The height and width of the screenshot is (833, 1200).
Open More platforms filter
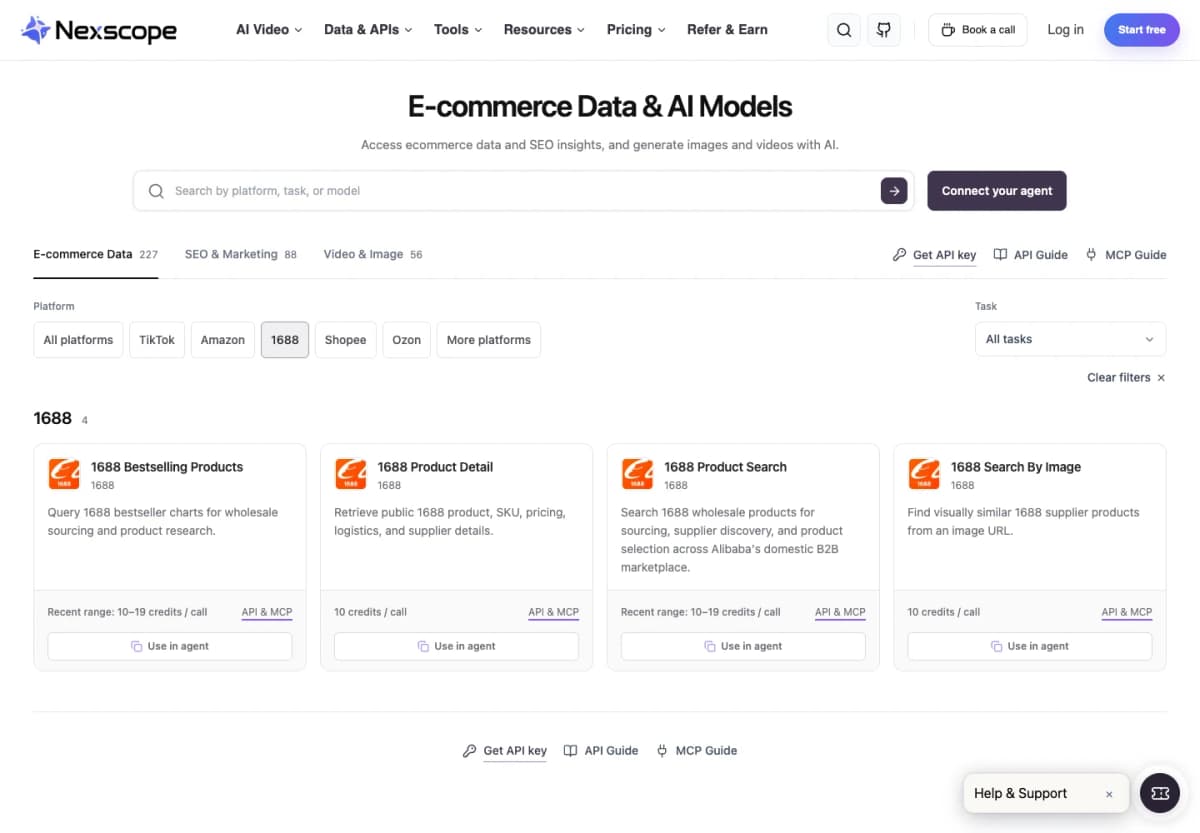489,340
